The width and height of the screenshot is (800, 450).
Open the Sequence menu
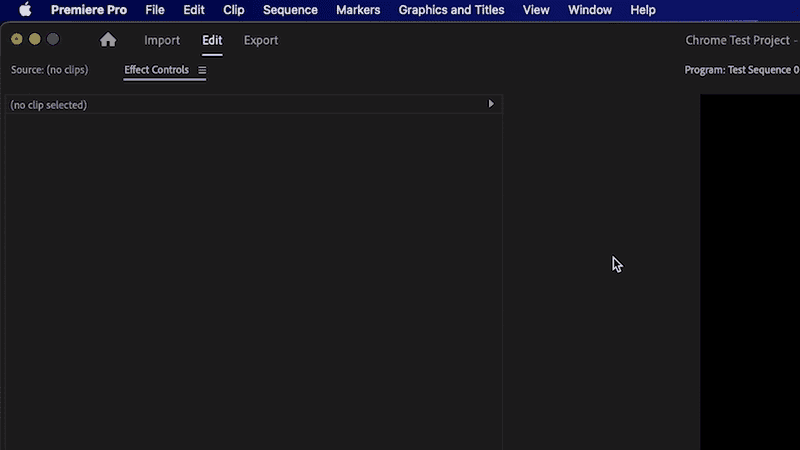(290, 10)
